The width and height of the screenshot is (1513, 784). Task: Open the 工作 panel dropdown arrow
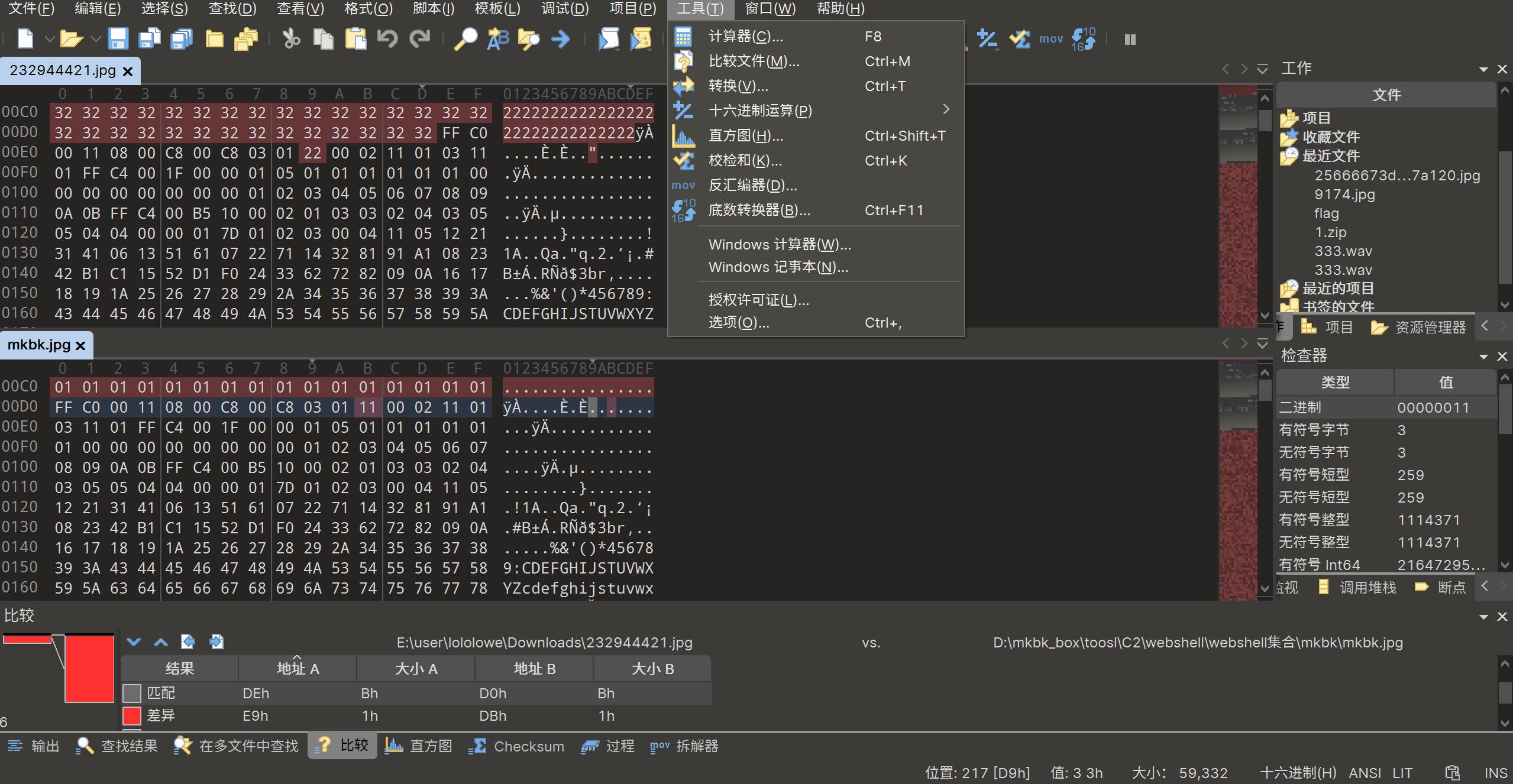coord(1483,70)
